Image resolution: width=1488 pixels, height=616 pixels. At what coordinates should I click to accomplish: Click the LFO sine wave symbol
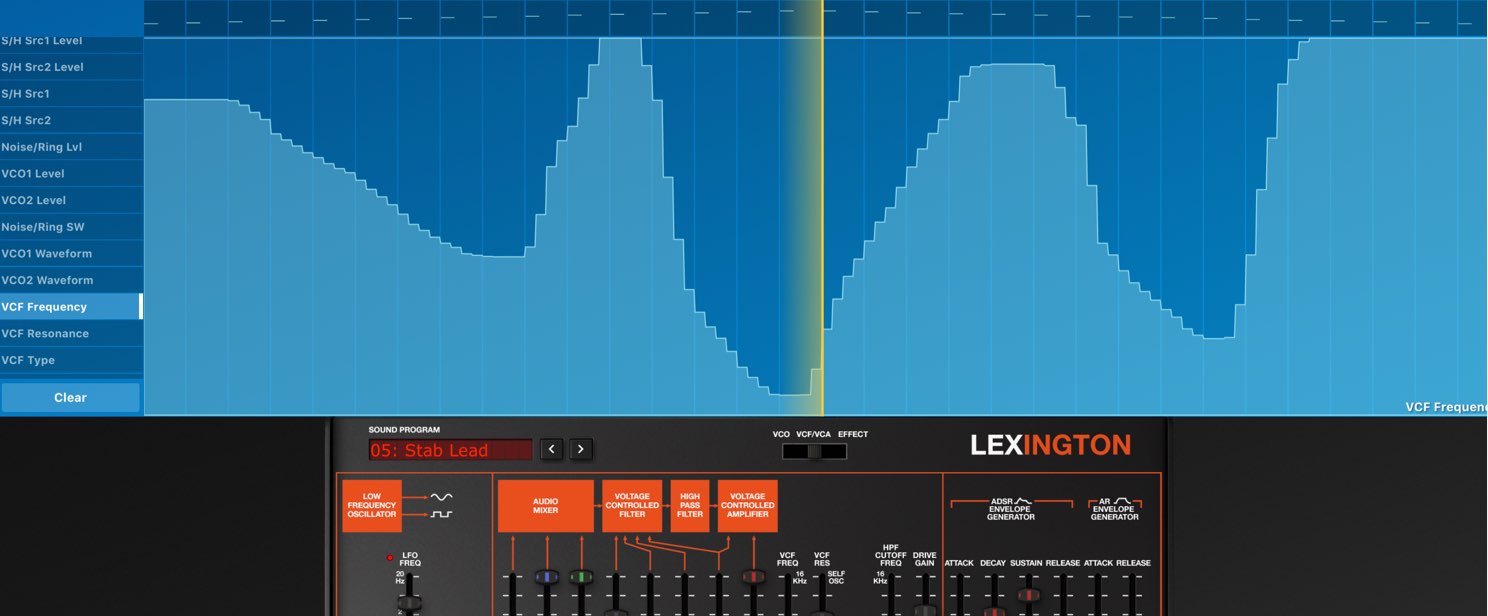(441, 496)
